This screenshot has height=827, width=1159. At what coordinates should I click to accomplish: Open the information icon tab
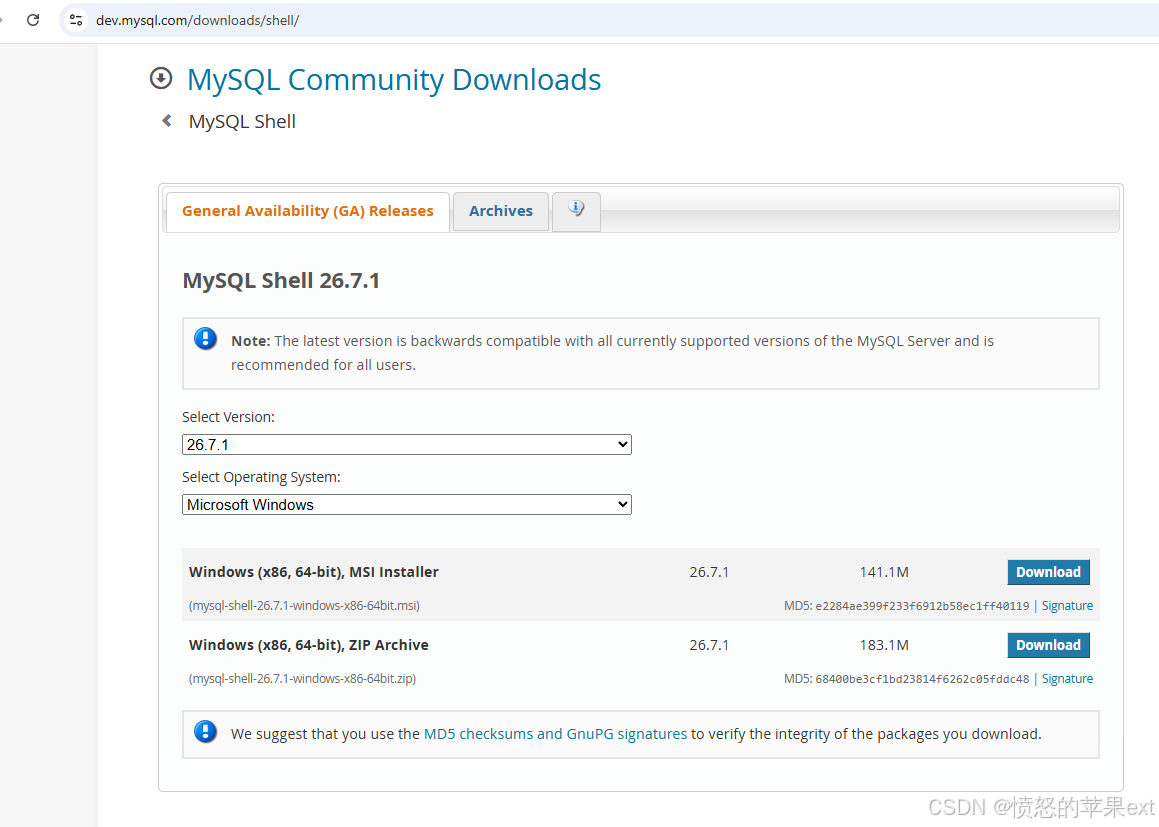tap(576, 211)
